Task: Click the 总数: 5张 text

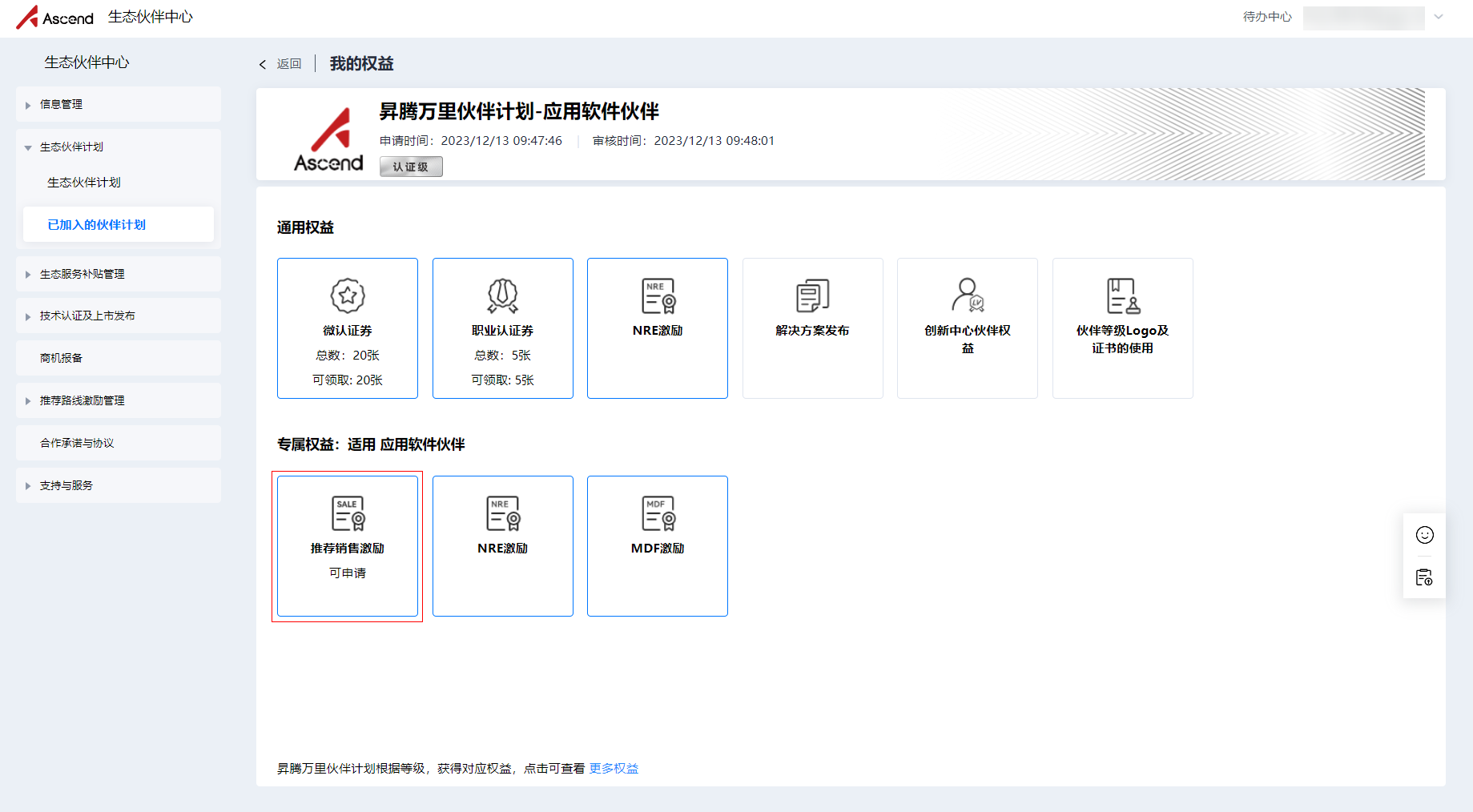Action: 503,355
